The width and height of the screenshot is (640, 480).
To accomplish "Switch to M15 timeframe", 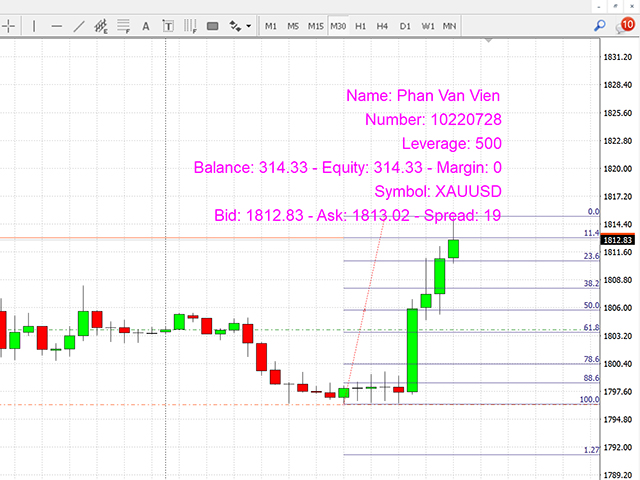I will tap(316, 27).
